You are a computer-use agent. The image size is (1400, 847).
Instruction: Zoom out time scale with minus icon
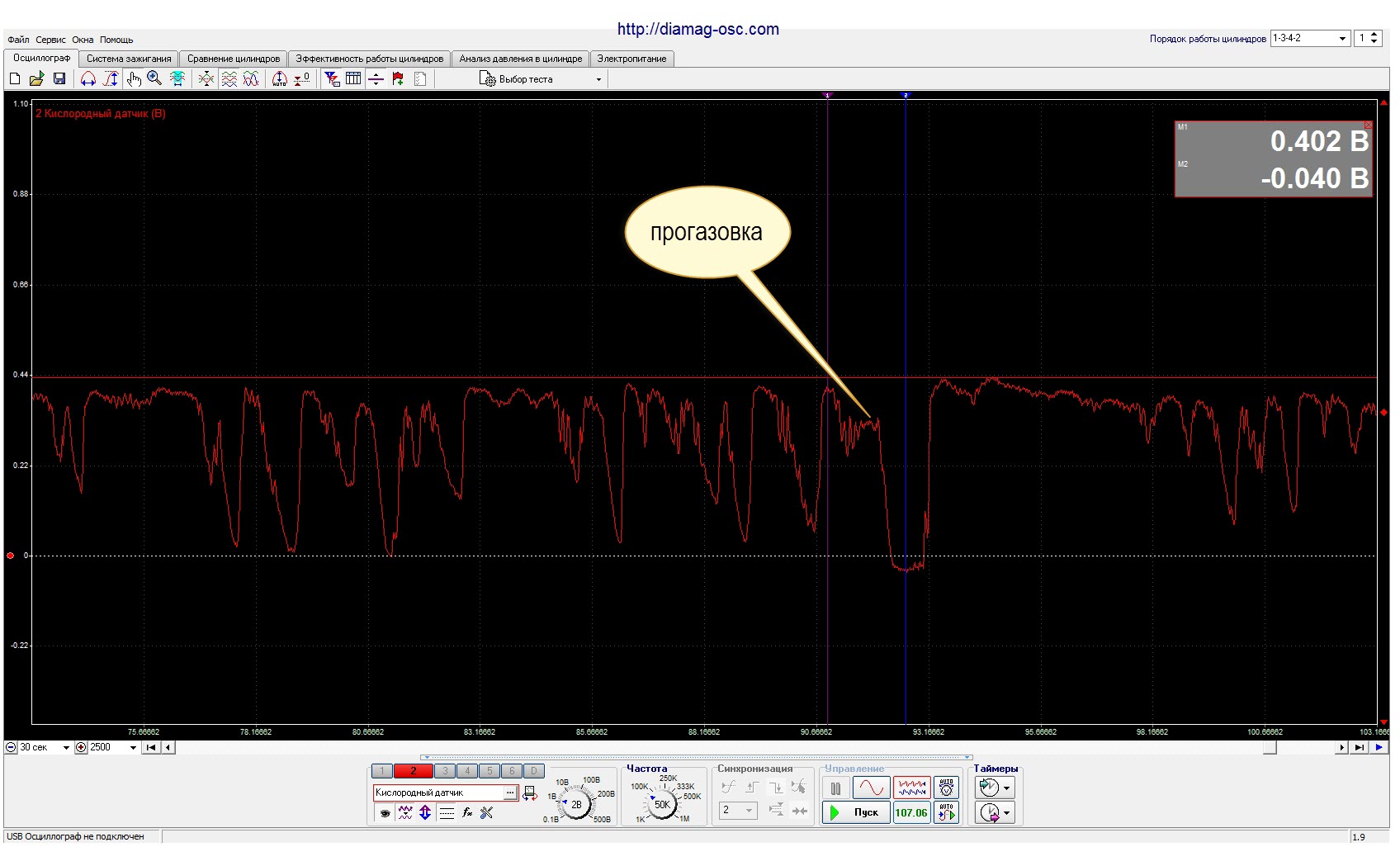[x=11, y=747]
